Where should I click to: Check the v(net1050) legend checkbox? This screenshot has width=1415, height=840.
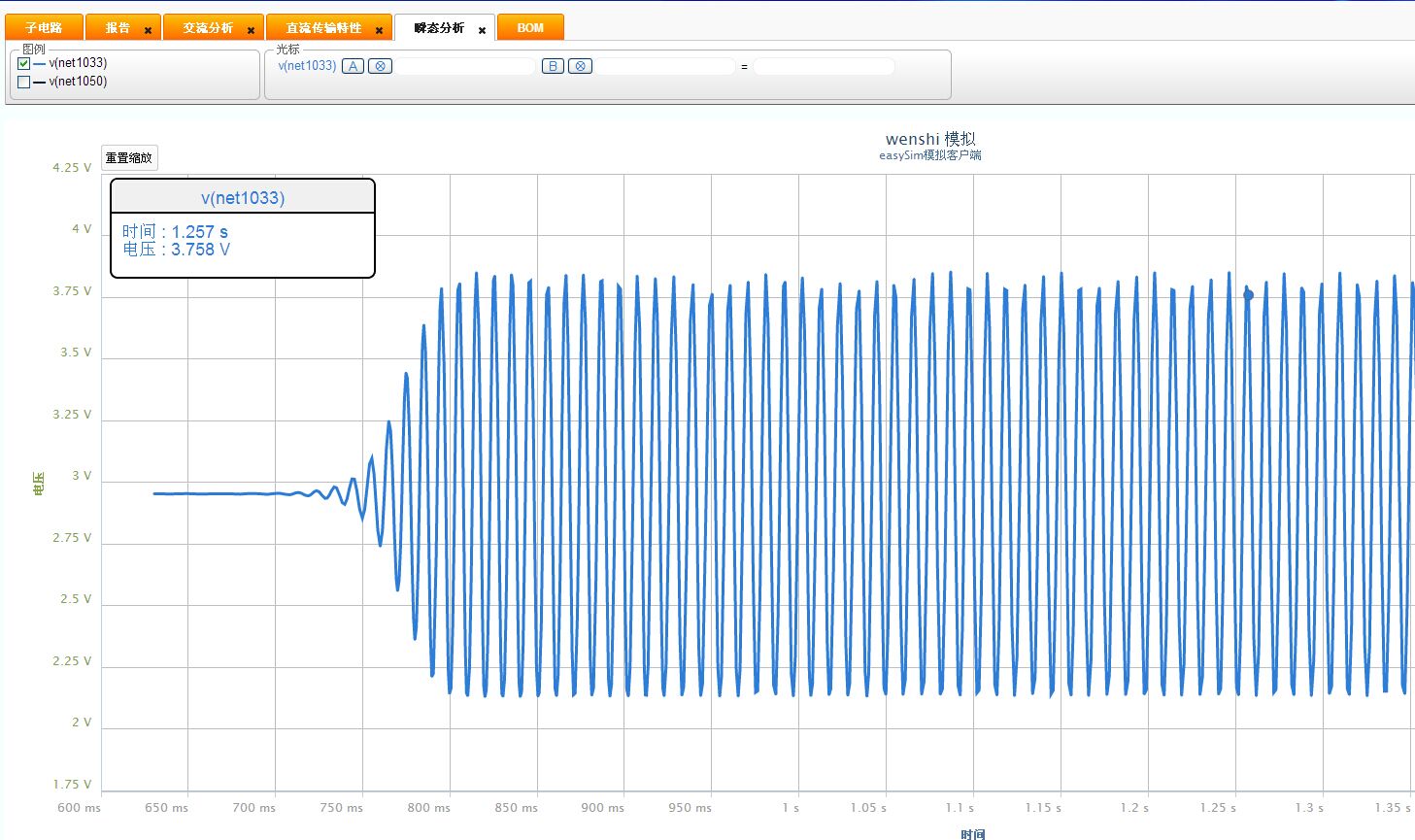pyautogui.click(x=24, y=82)
